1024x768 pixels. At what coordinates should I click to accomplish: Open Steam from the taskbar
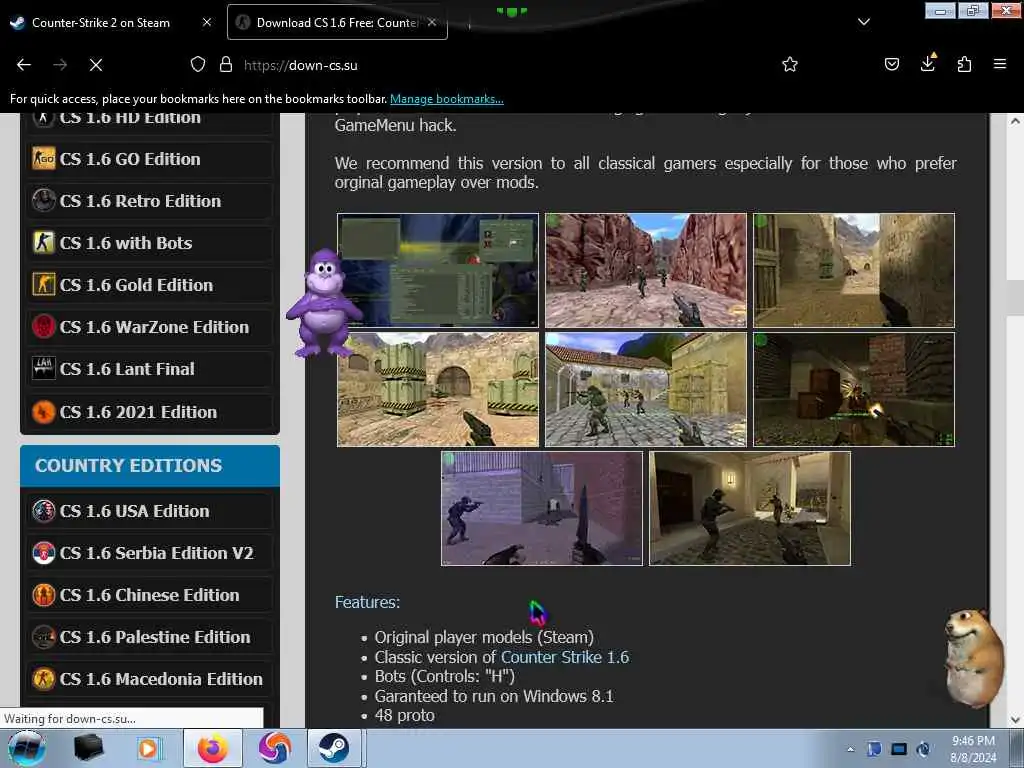[334, 748]
